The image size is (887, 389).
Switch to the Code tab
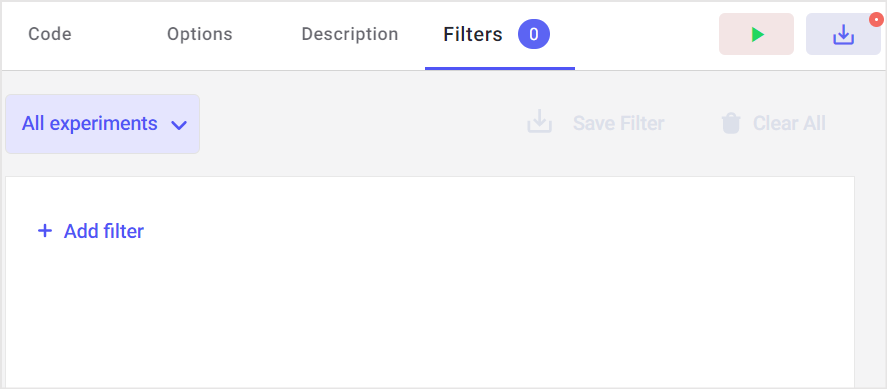point(50,34)
